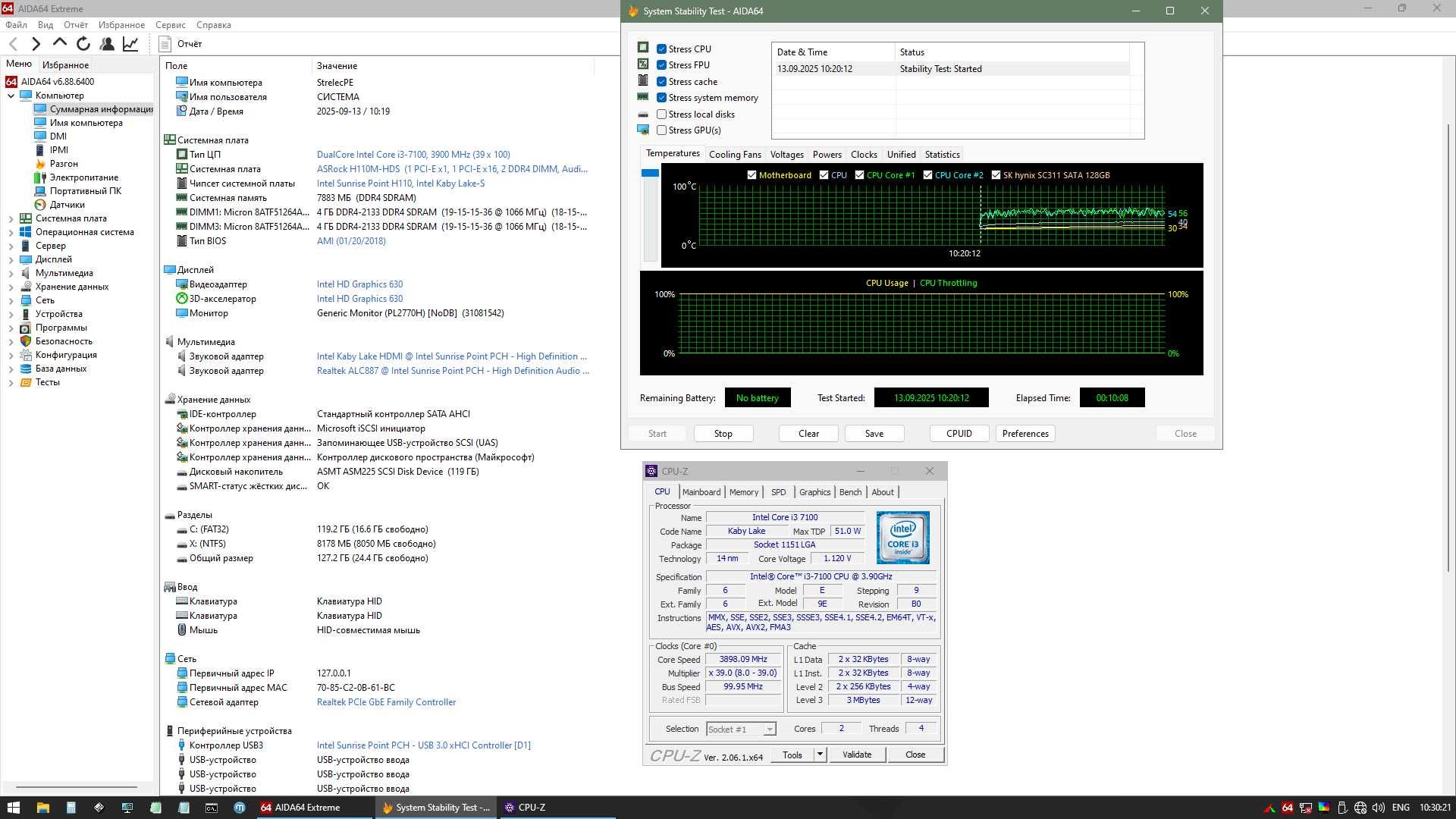Open File Explorer from the taskbar

pos(42,808)
